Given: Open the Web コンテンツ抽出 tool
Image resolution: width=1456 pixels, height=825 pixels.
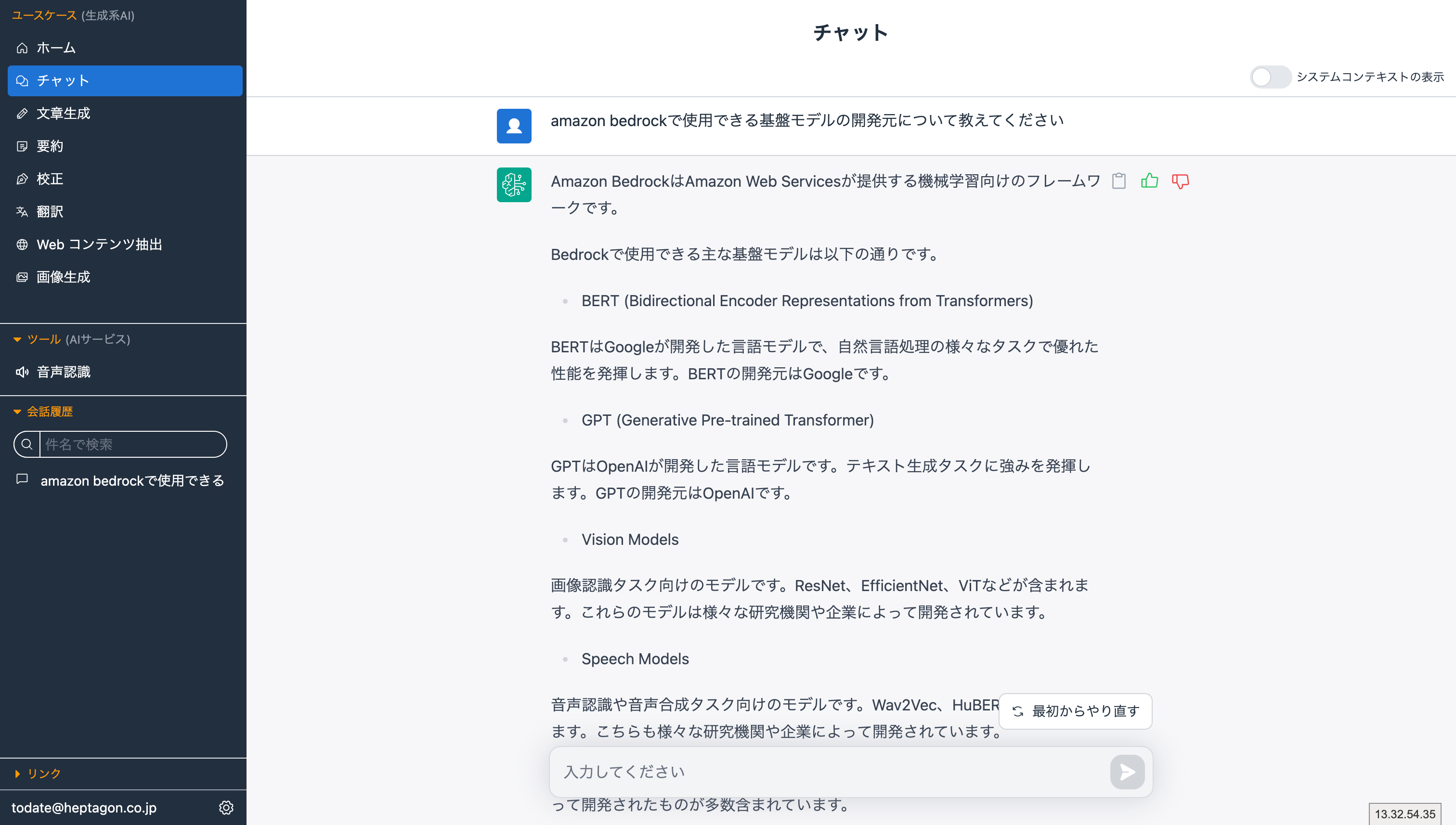Looking at the screenshot, I should click(99, 244).
